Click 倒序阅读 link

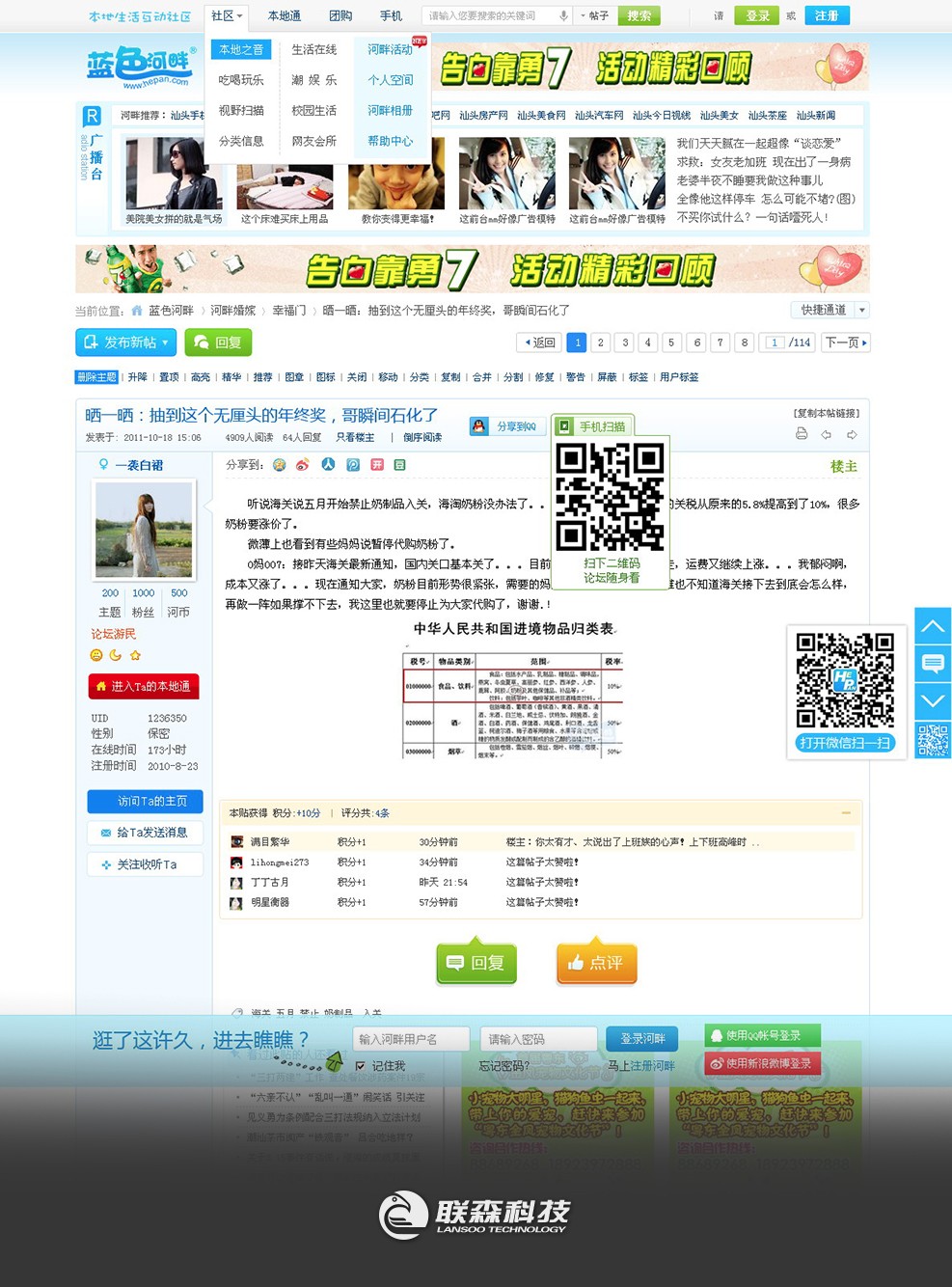coord(422,438)
